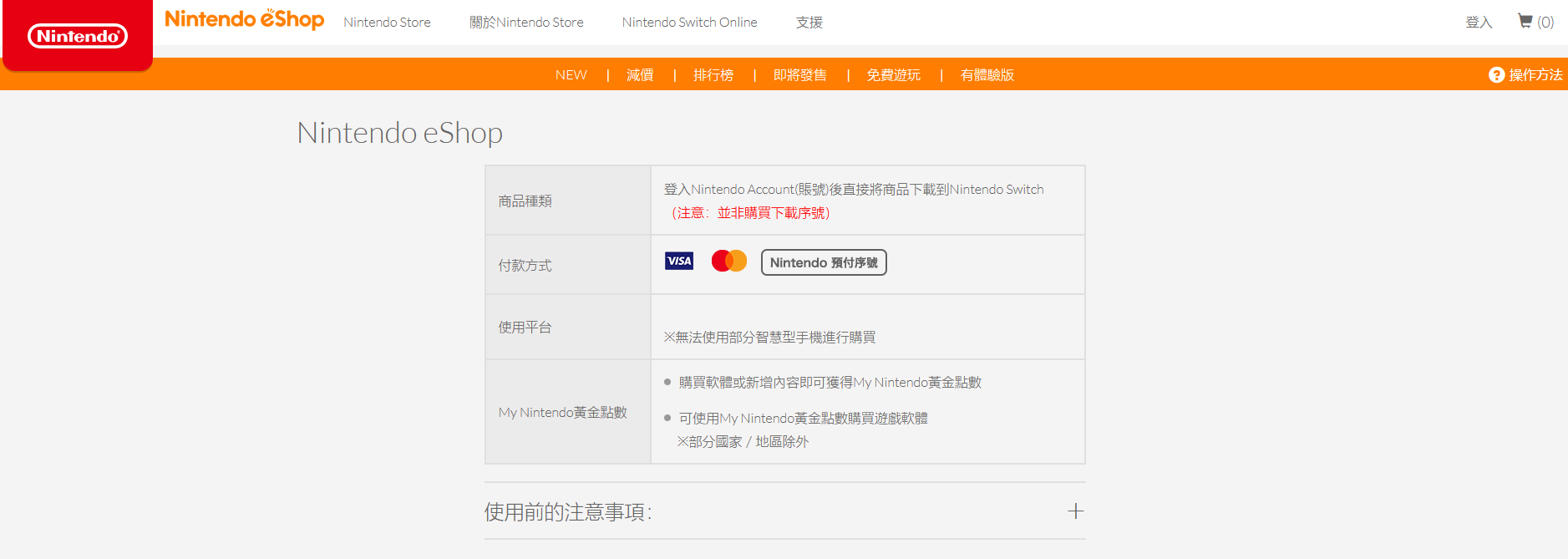This screenshot has height=559, width=1568.
Task: Click the 部分國家／地區除外 note
Action: 743,442
